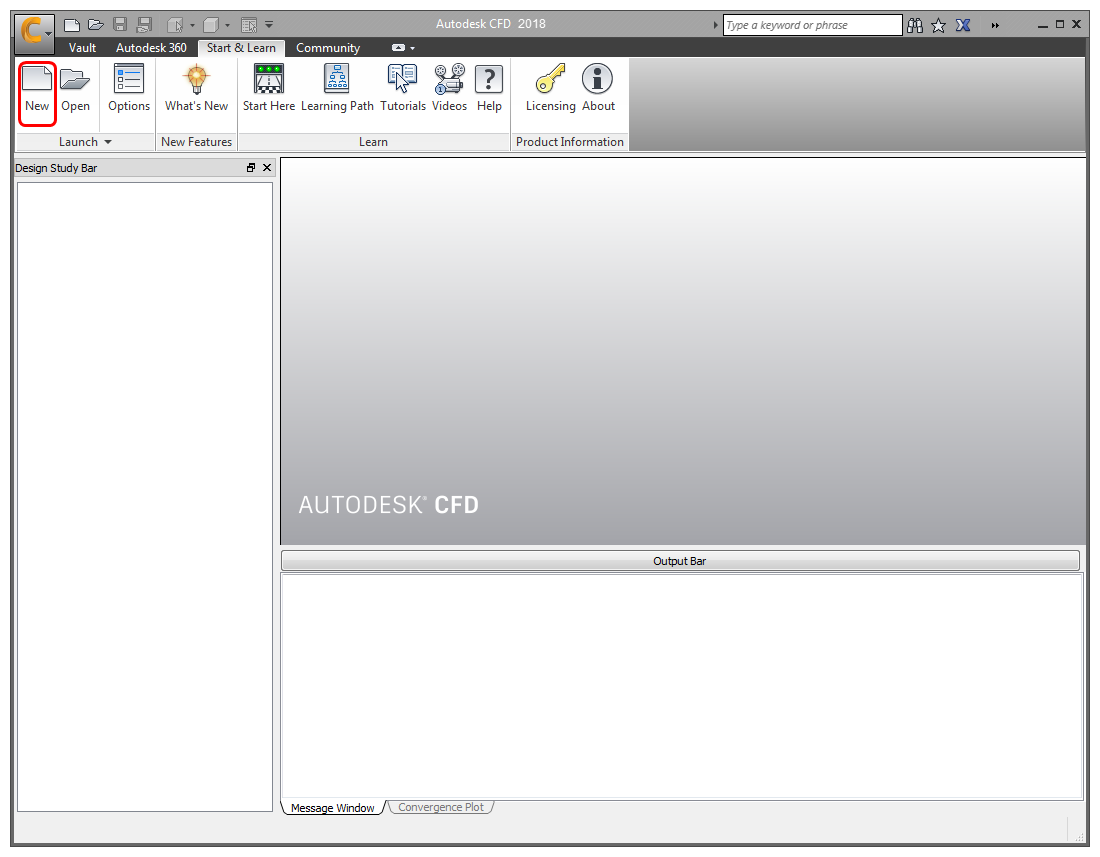
Task: Switch to the Vault tab
Action: click(x=82, y=48)
